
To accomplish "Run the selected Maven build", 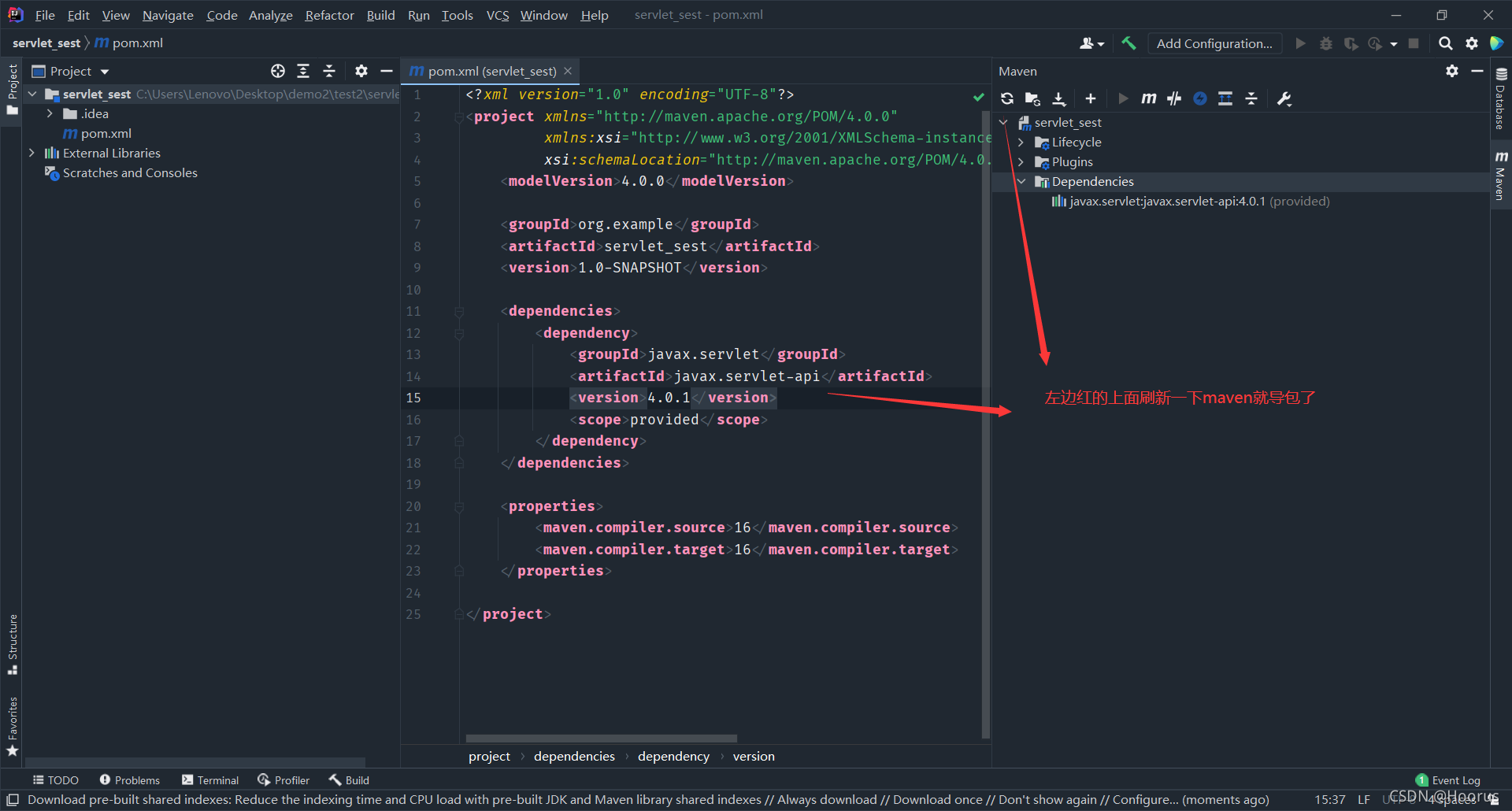I will click(1123, 98).
